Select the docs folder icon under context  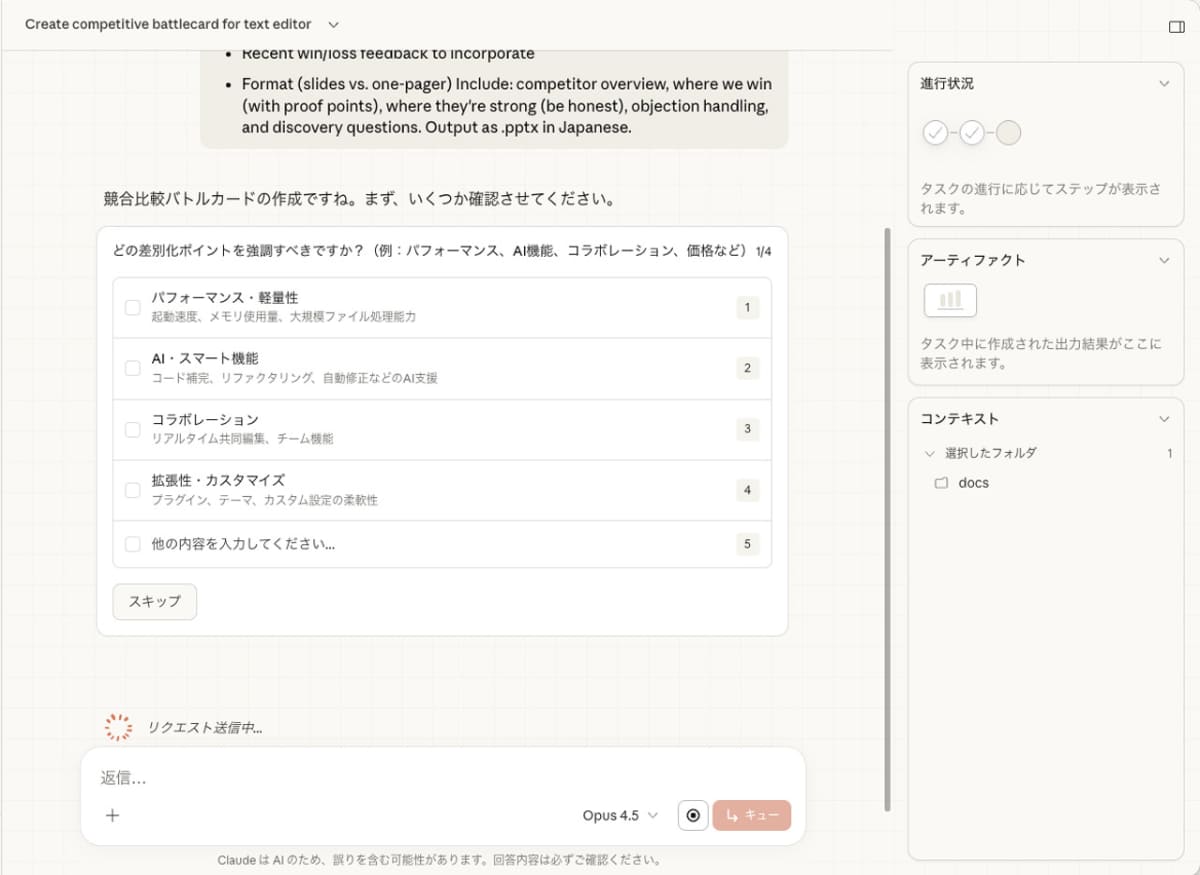click(x=941, y=482)
